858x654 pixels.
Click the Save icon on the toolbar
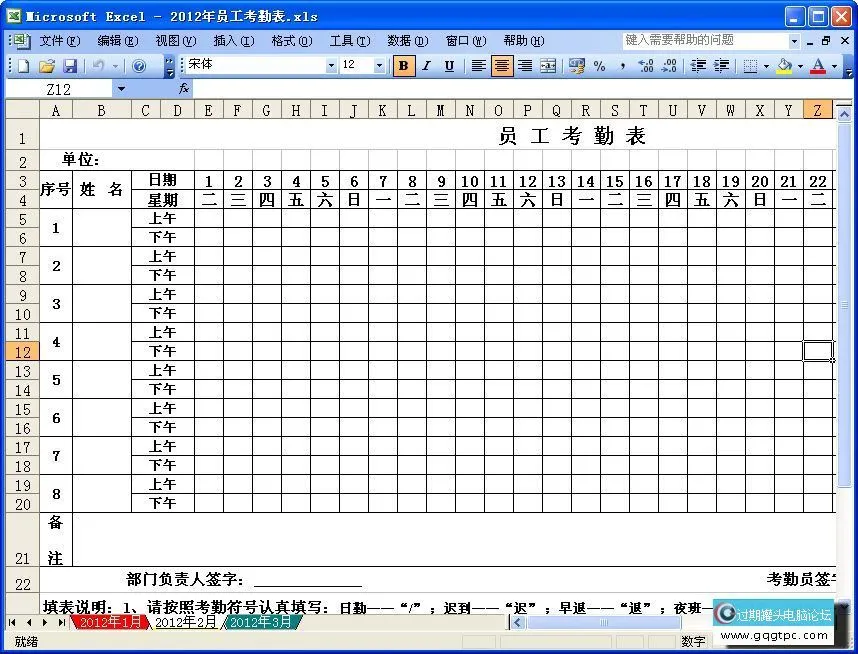pyautogui.click(x=70, y=65)
